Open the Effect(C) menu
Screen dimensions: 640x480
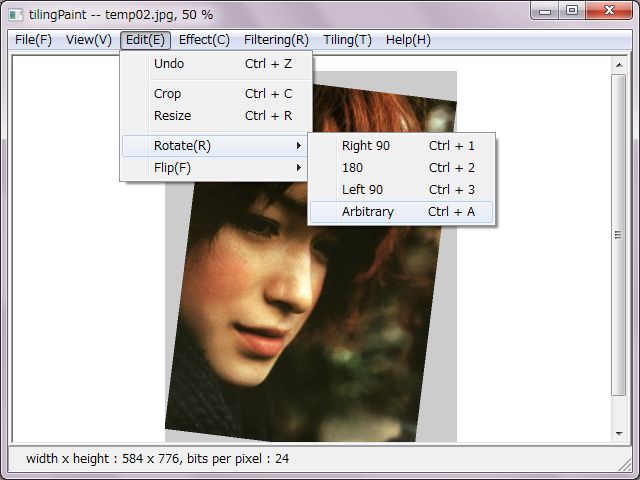point(204,40)
